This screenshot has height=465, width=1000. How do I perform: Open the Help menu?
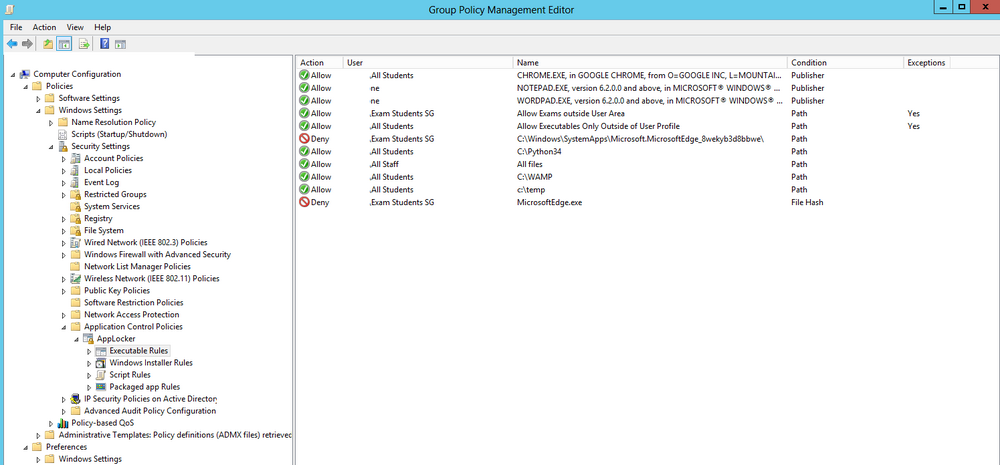pos(103,27)
